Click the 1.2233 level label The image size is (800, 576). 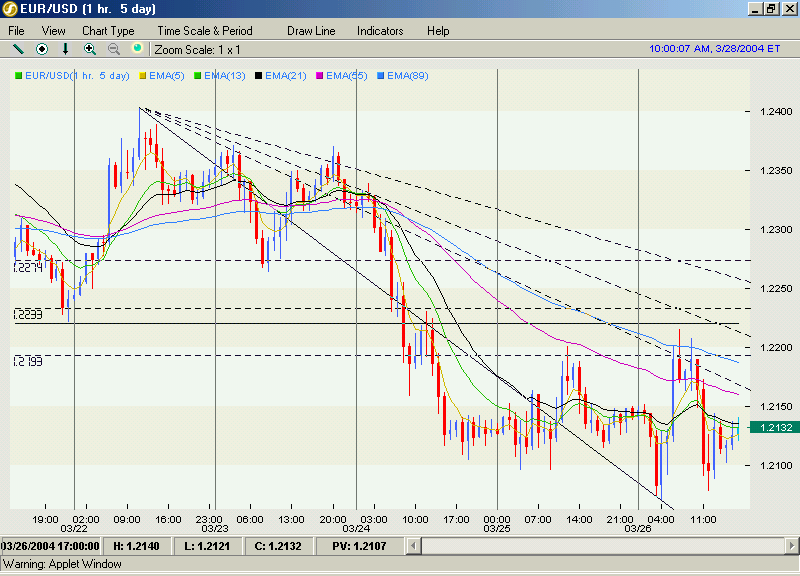pos(28,314)
